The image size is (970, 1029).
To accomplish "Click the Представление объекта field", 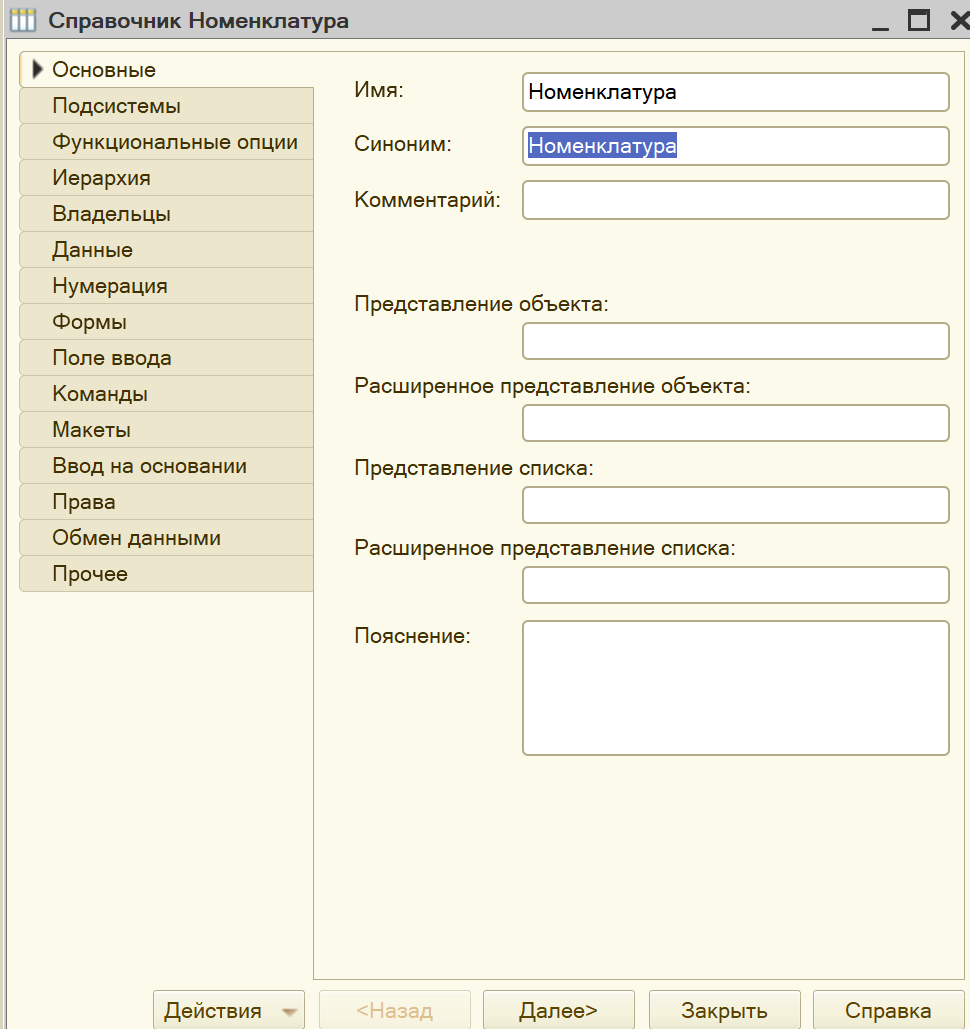I will 736,341.
